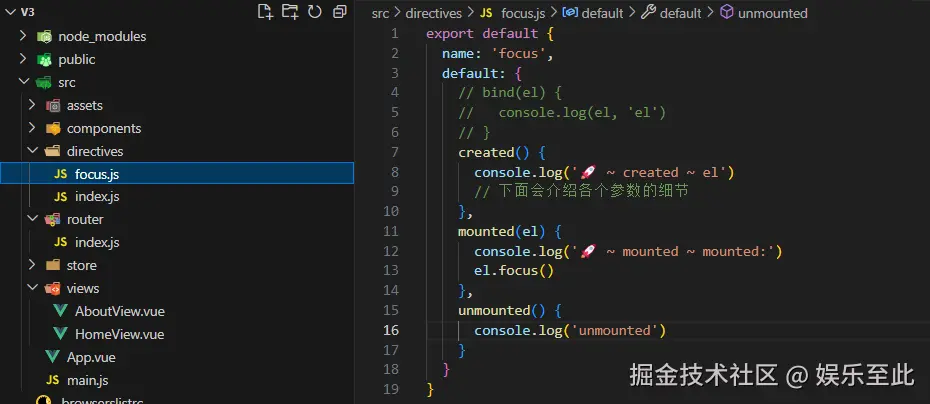Click 'export default {' on line 1
This screenshot has height=404, width=930.
coord(489,33)
